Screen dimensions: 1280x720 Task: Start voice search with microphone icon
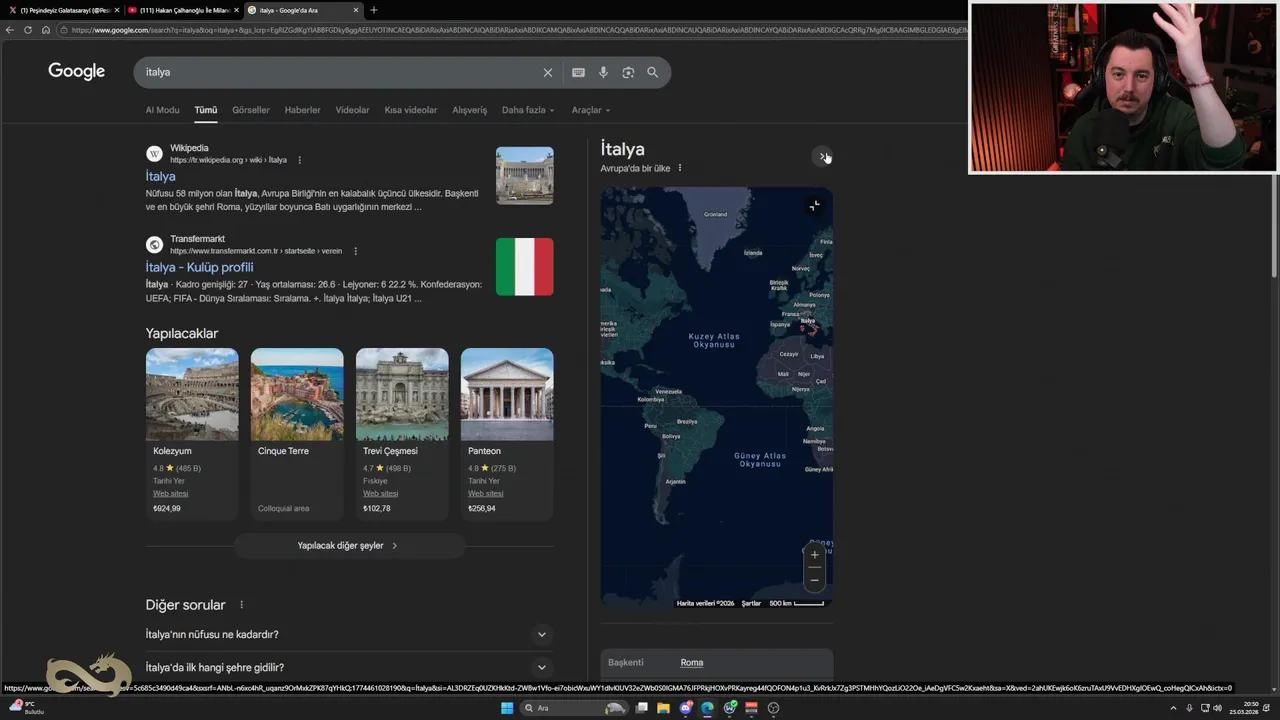[x=603, y=72]
